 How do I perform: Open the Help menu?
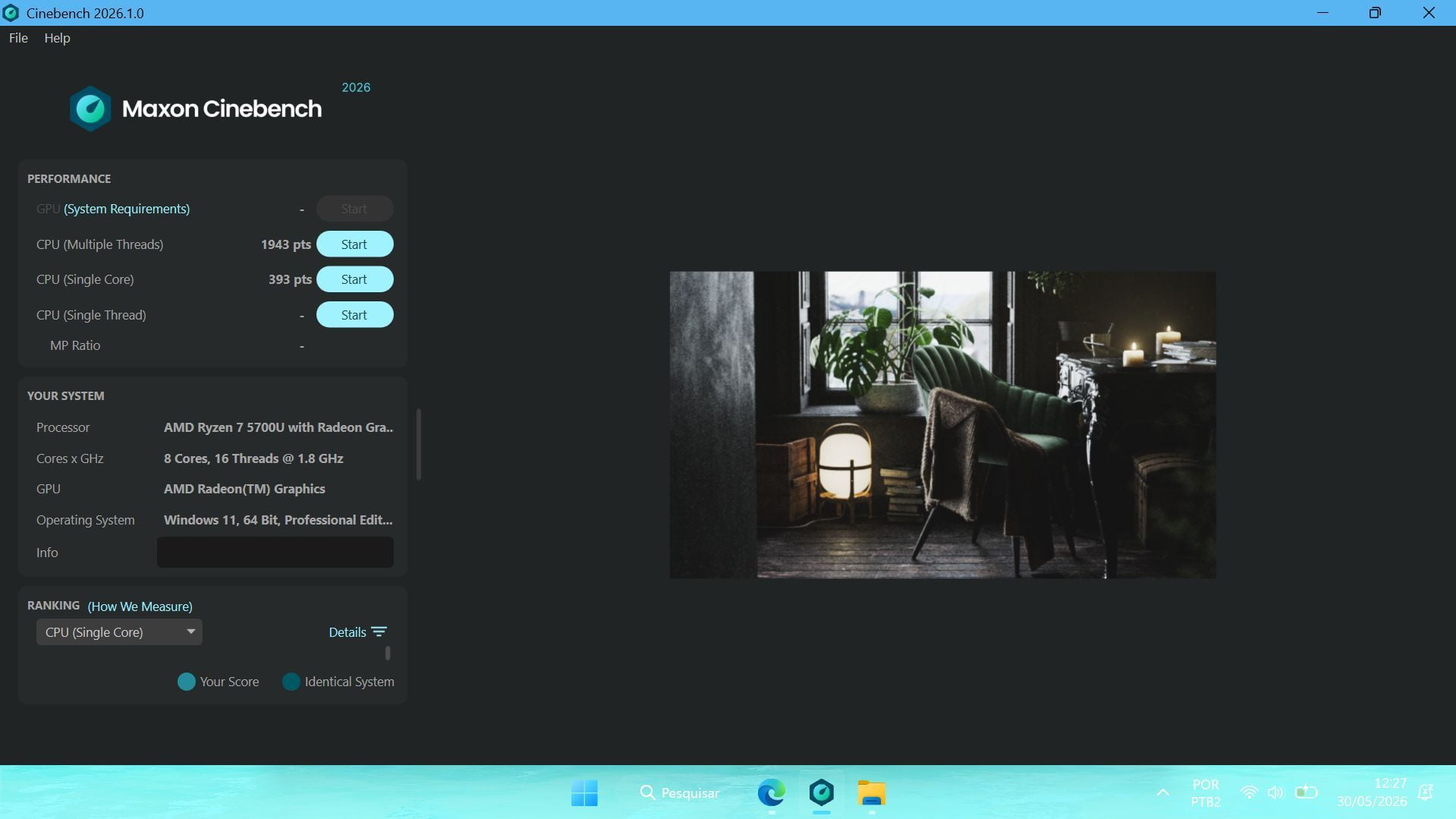point(57,38)
